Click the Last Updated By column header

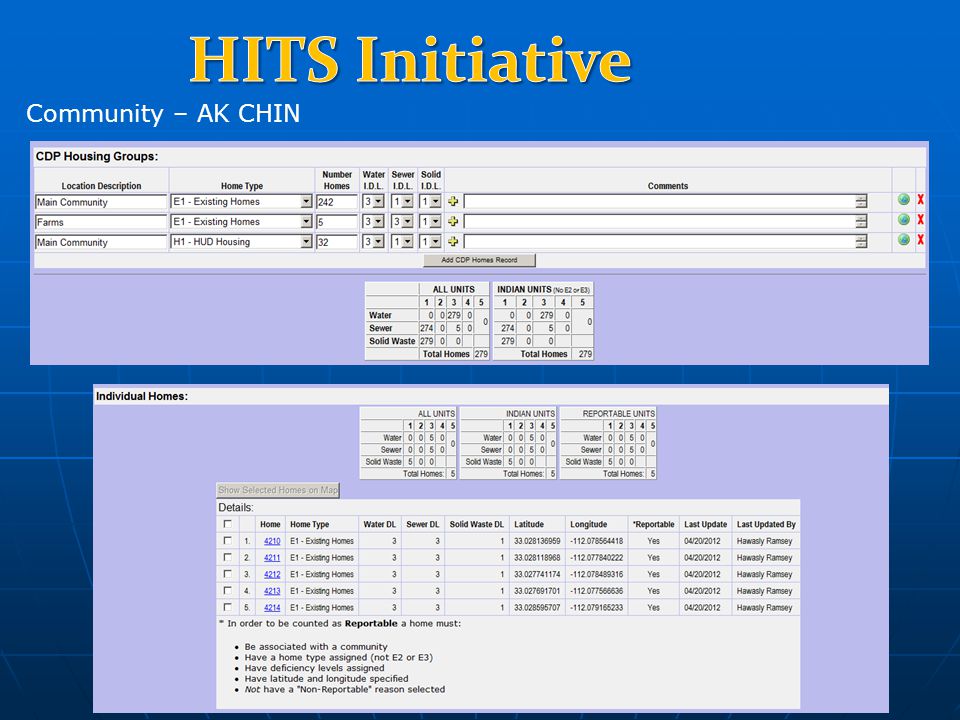tap(766, 524)
